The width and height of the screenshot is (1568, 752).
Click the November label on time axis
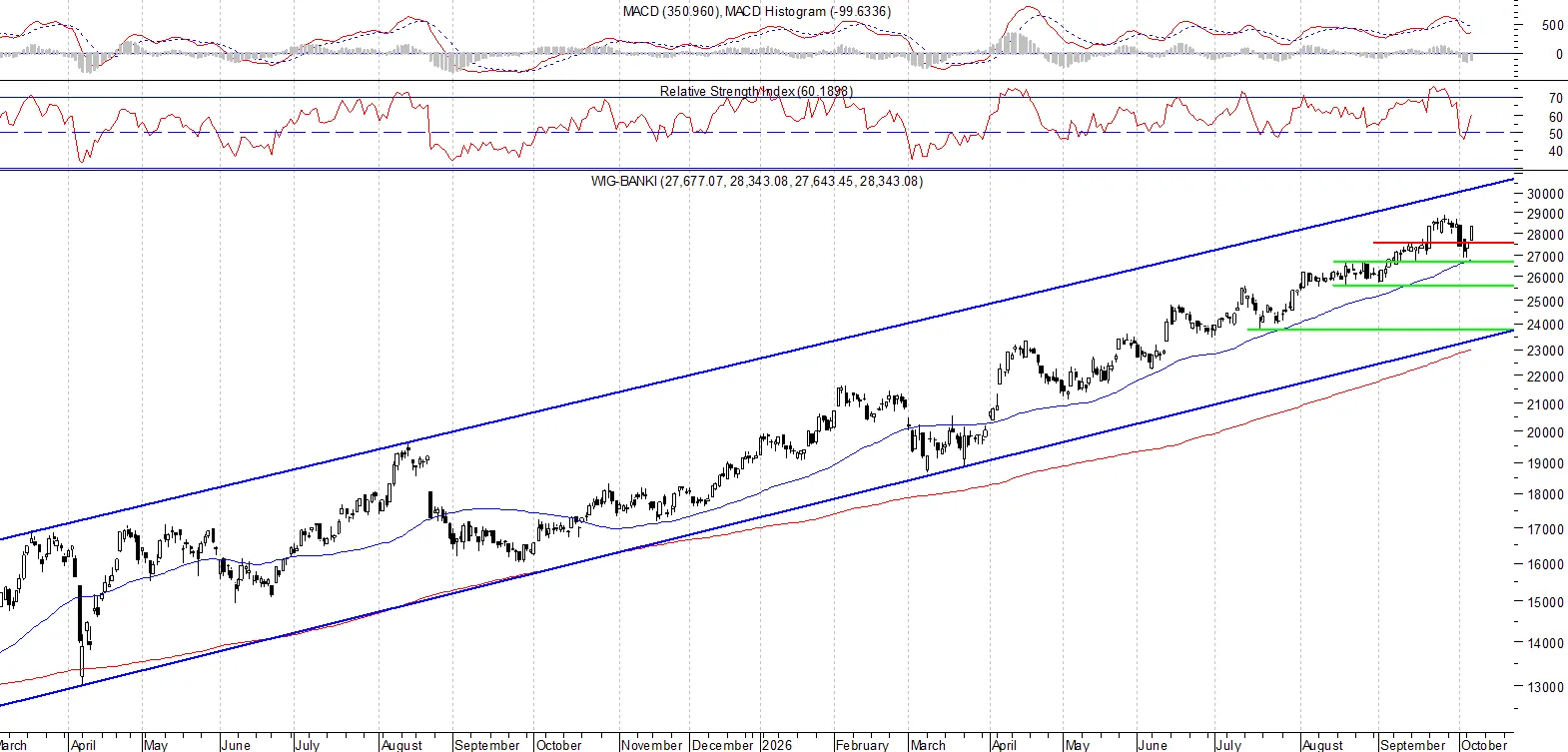coord(652,745)
